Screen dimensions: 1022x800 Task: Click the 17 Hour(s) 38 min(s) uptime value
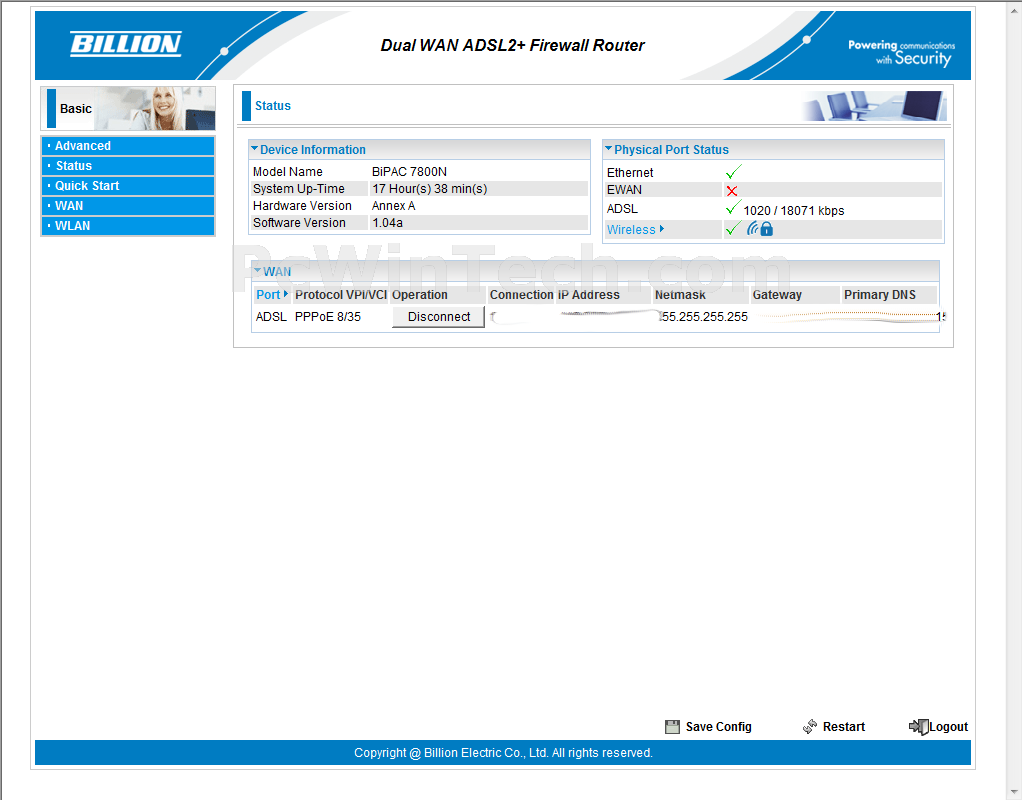pos(430,188)
